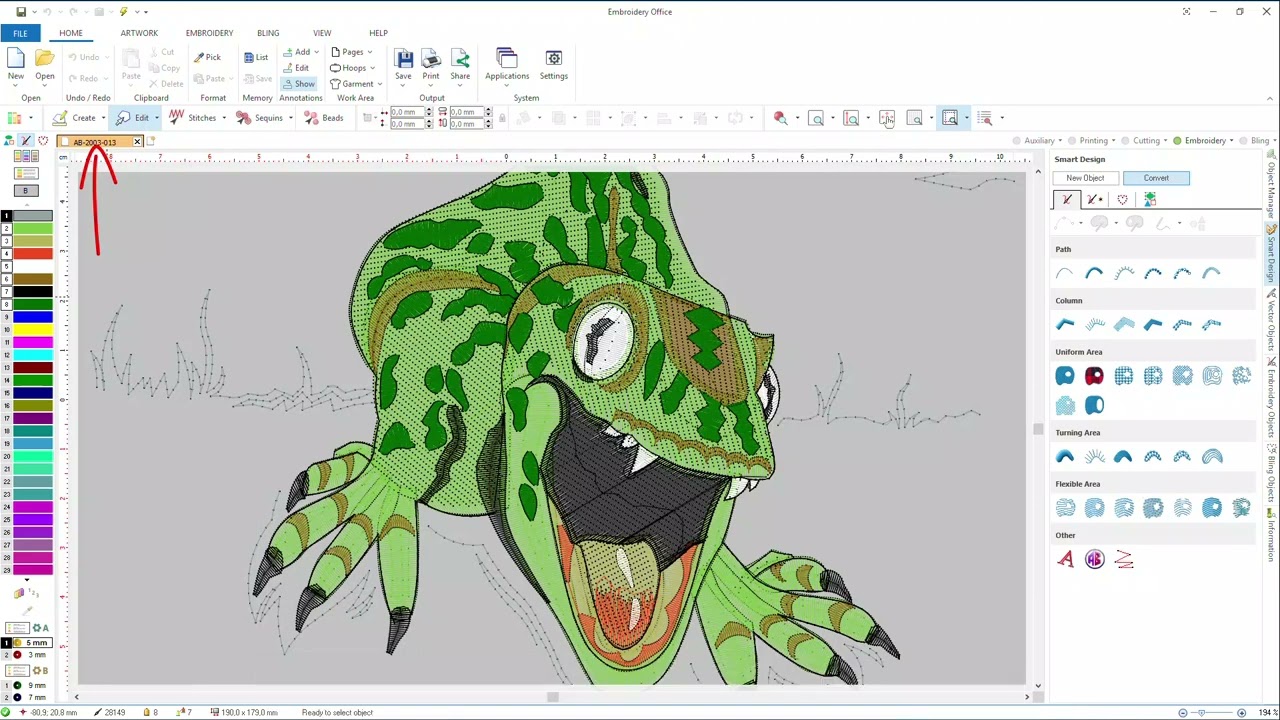The width and height of the screenshot is (1280, 720).
Task: Switch to the VIEW ribbon tab
Action: tap(322, 33)
